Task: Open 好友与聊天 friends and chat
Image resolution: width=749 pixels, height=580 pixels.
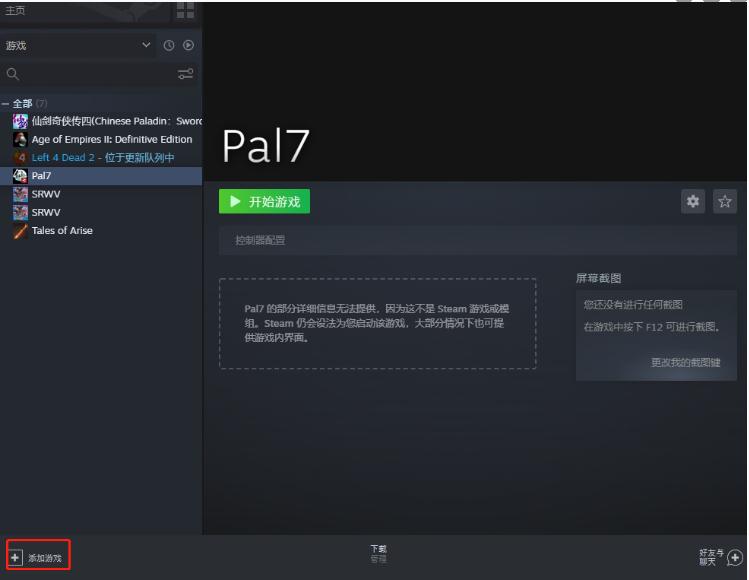Action: pyautogui.click(x=710, y=557)
